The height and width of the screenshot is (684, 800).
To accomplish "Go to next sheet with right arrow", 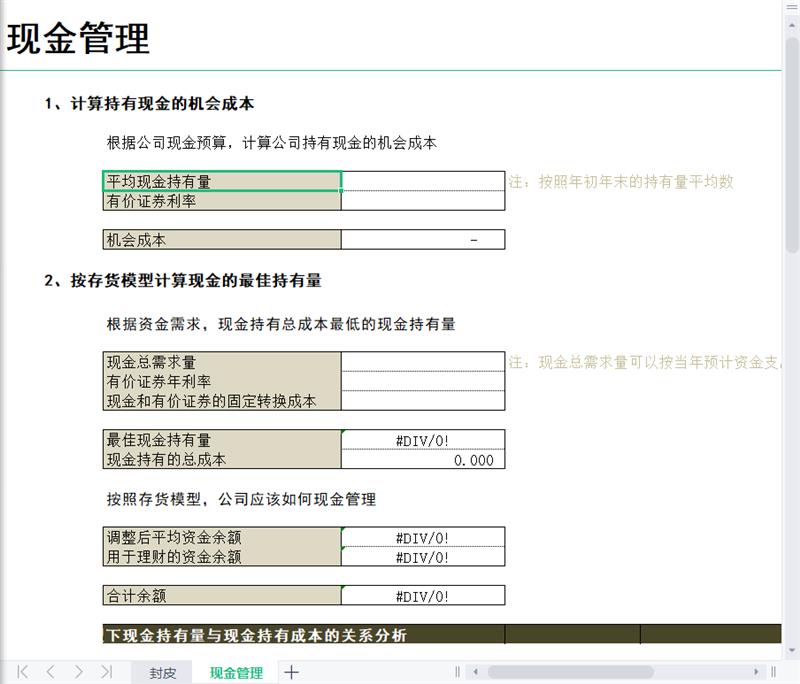I will tap(78, 672).
